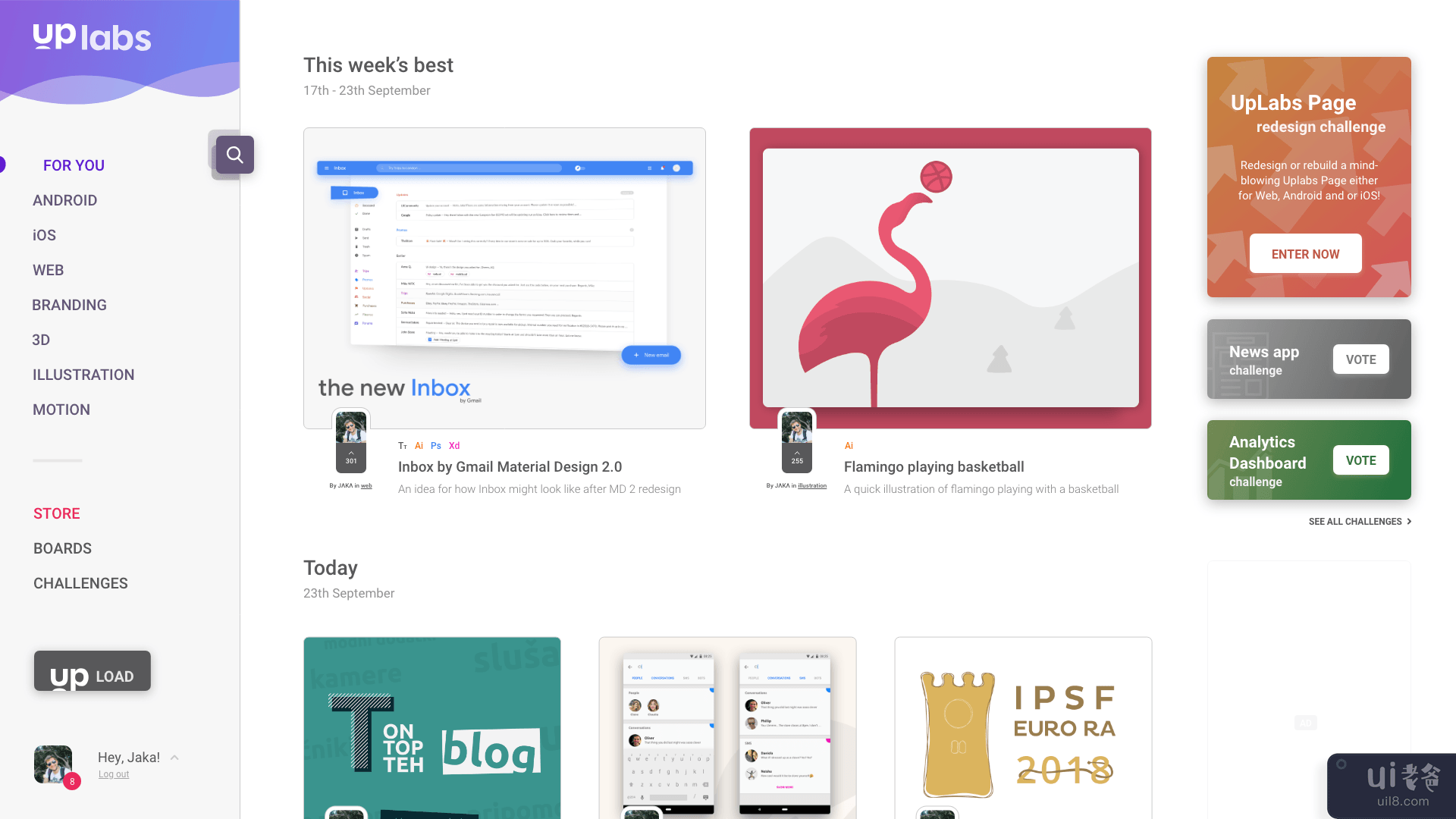Expand the STORE section in sidebar
Screen dimensions: 1456x819
(x=57, y=513)
